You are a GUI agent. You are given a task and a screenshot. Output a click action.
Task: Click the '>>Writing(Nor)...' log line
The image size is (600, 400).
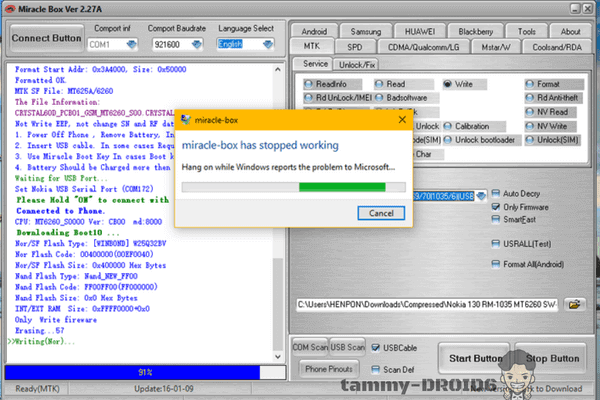click(41, 341)
